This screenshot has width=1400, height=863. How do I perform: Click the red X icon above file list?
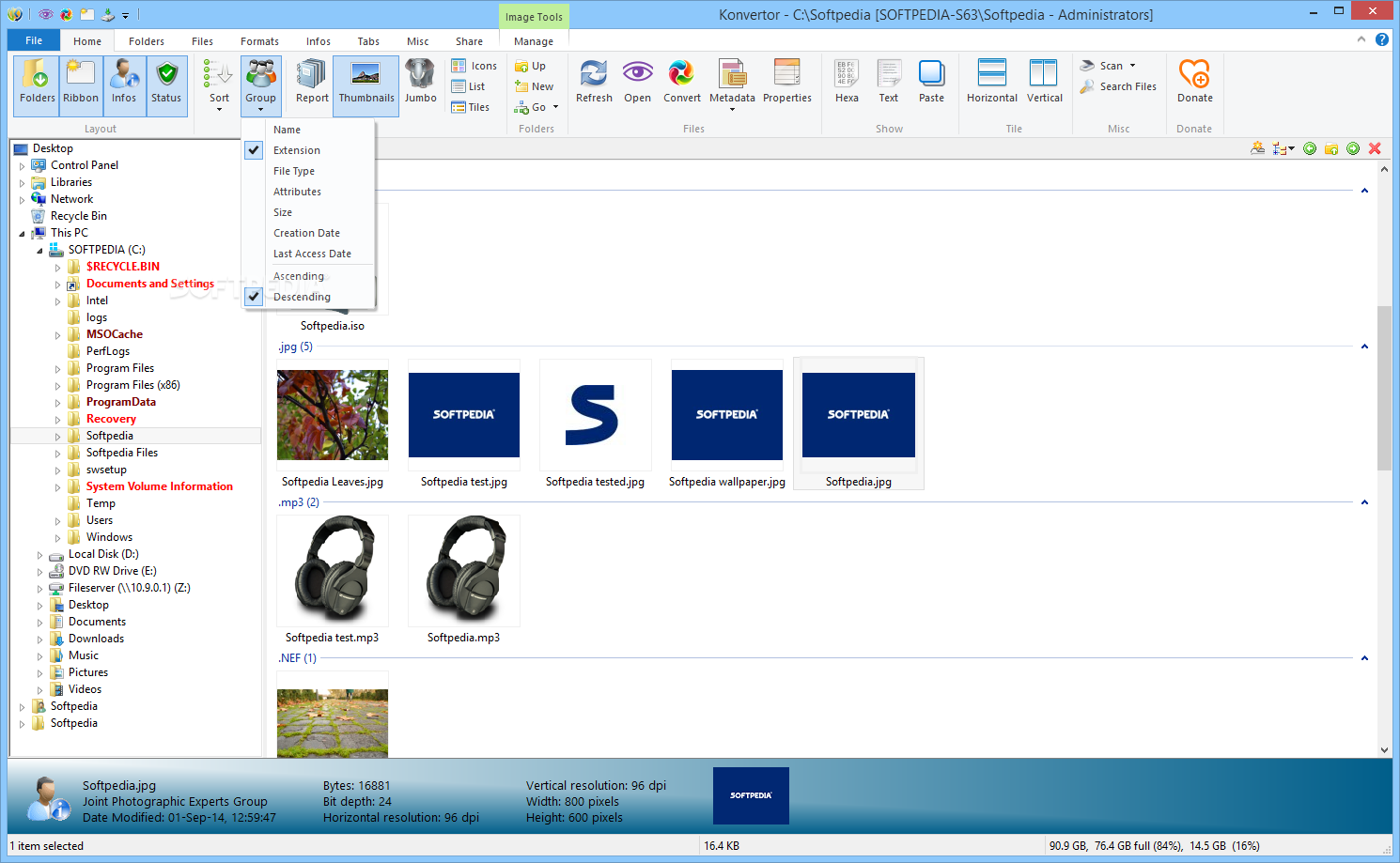1375,148
